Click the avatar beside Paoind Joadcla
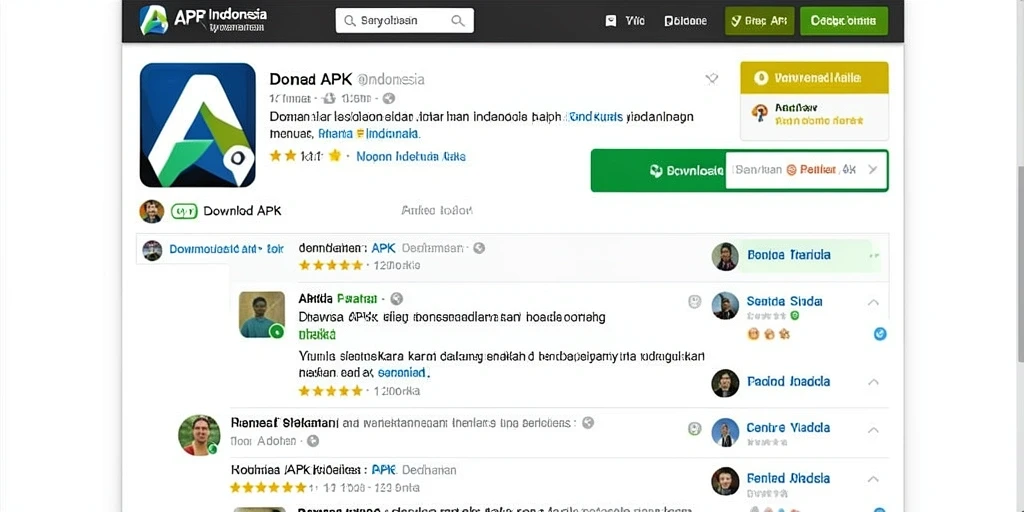The width and height of the screenshot is (1024, 512). coord(725,383)
